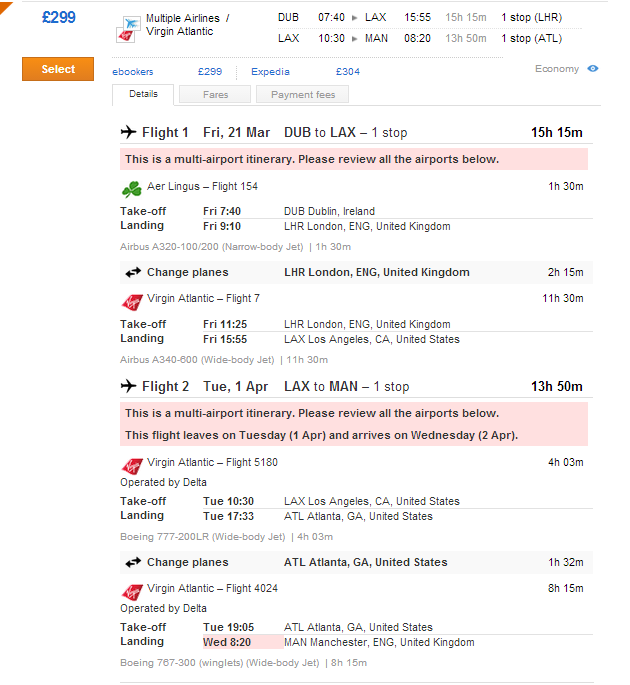Click the orange Select button
Viewport: 630px width, 685px height.
coord(58,69)
